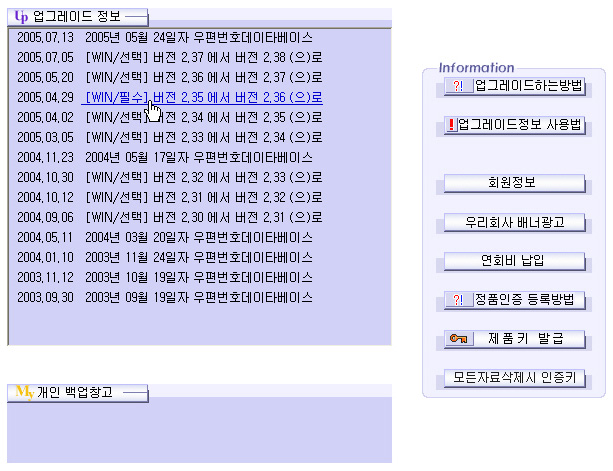Image resolution: width=613 pixels, height=471 pixels.
Task: Click the date 2005.05.20
Action: [45, 77]
